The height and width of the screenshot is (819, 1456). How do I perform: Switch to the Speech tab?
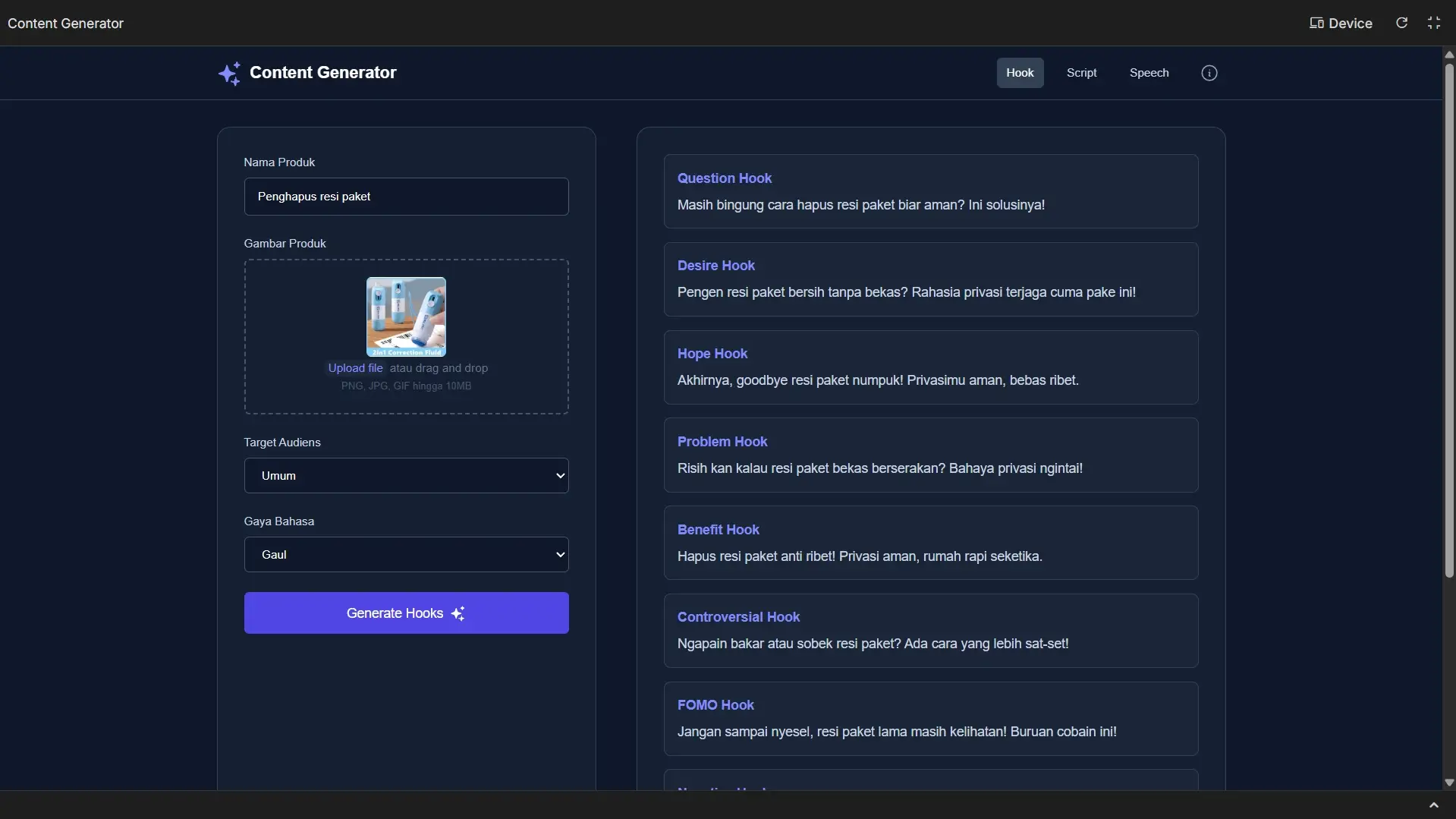tap(1149, 73)
